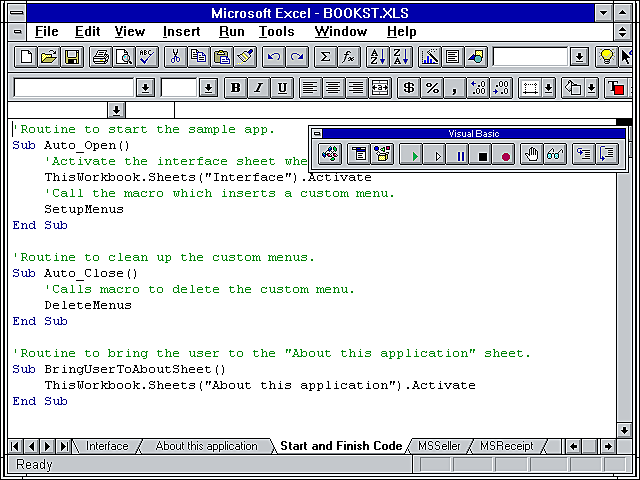Screen dimensions: 640x480
Task: Open the Object Browser icon in Visual Basic toolbar
Action: click(382, 154)
